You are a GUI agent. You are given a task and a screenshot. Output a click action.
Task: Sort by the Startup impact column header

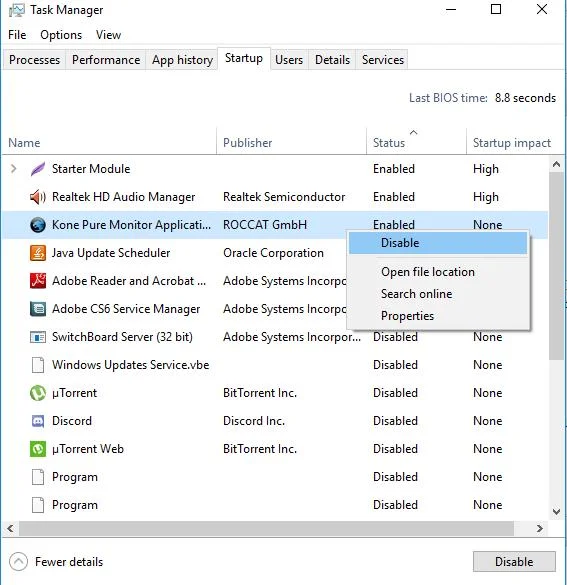pos(512,143)
